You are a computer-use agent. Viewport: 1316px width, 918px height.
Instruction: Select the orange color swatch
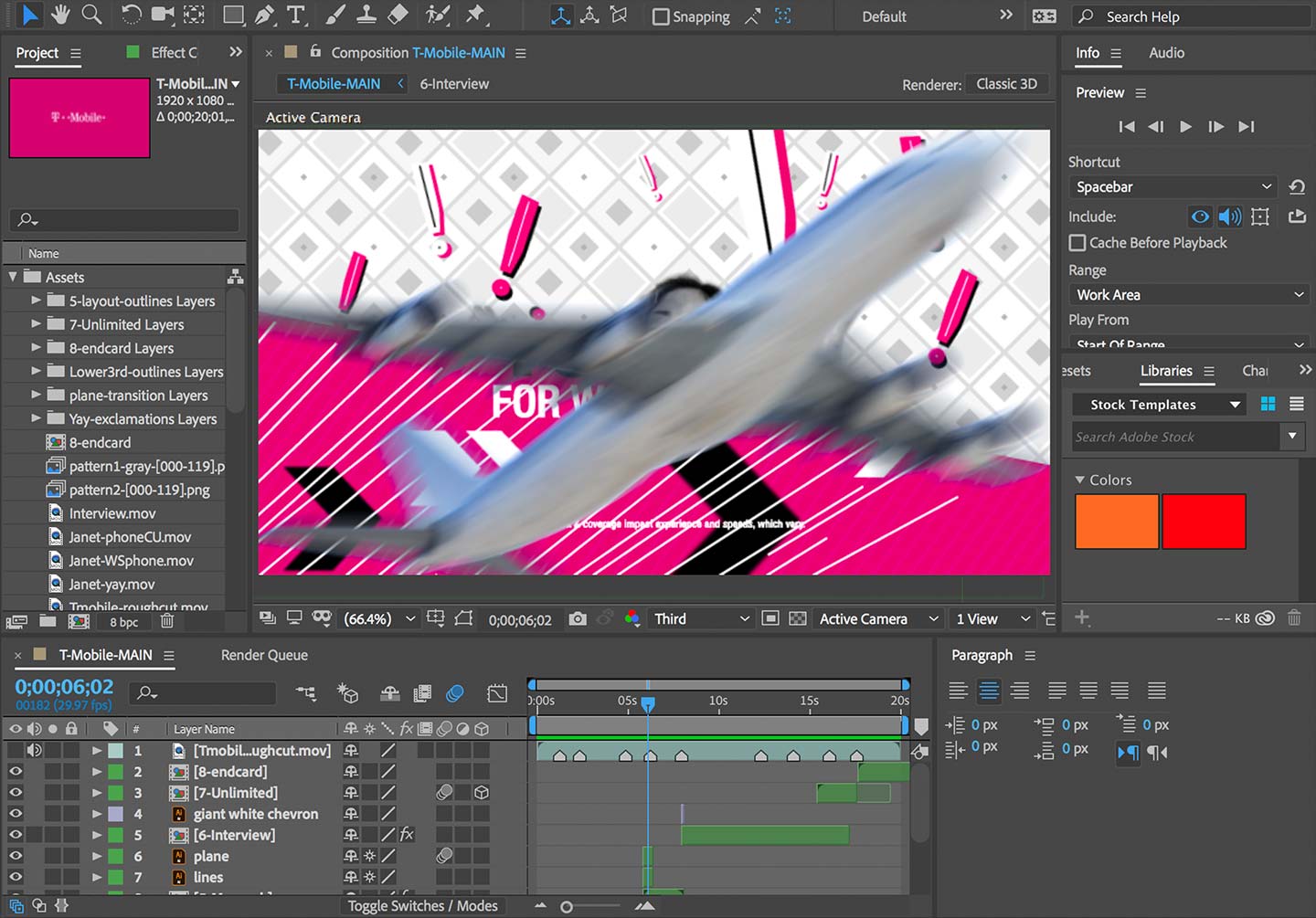[1117, 522]
